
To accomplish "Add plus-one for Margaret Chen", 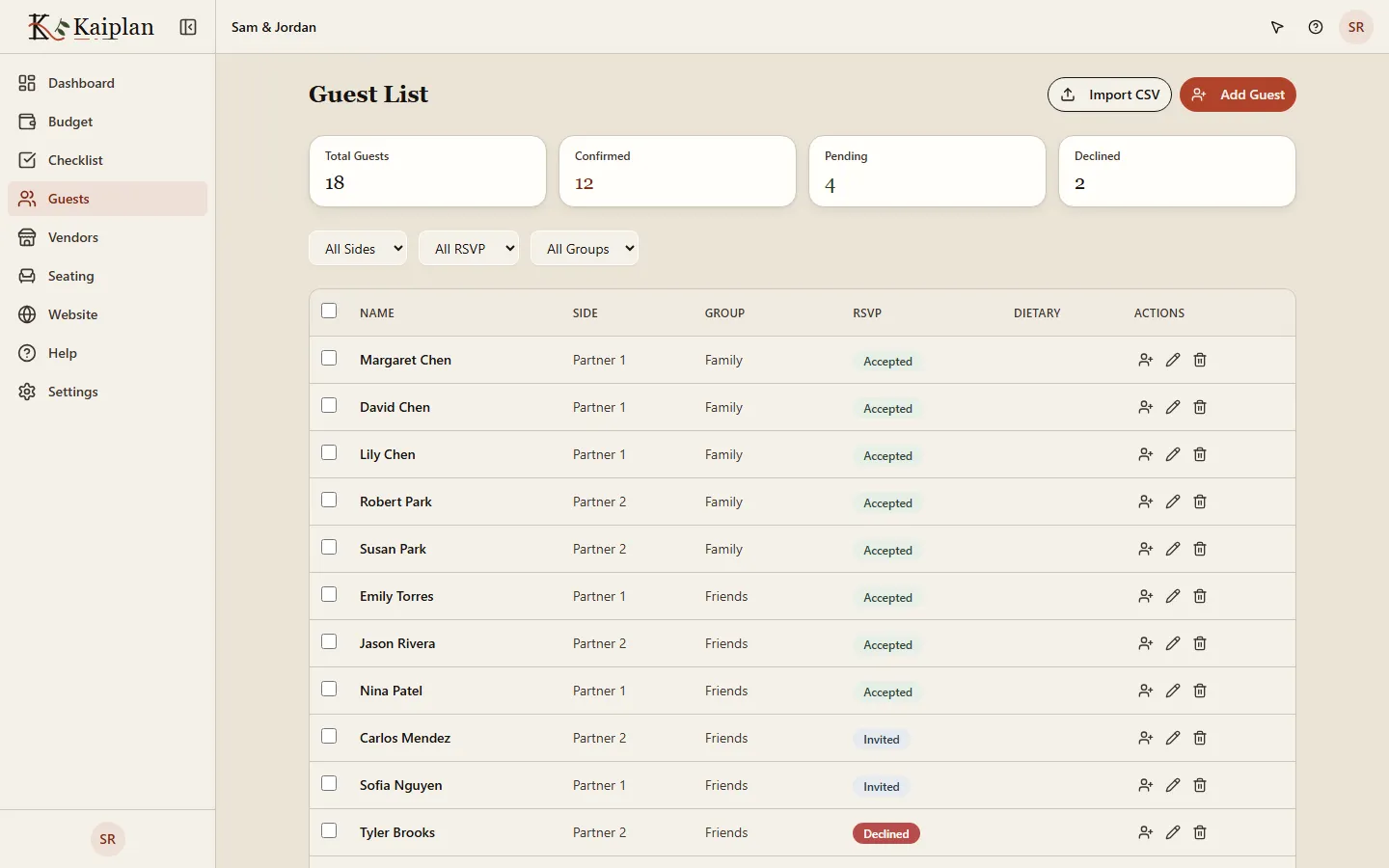I will (1146, 360).
